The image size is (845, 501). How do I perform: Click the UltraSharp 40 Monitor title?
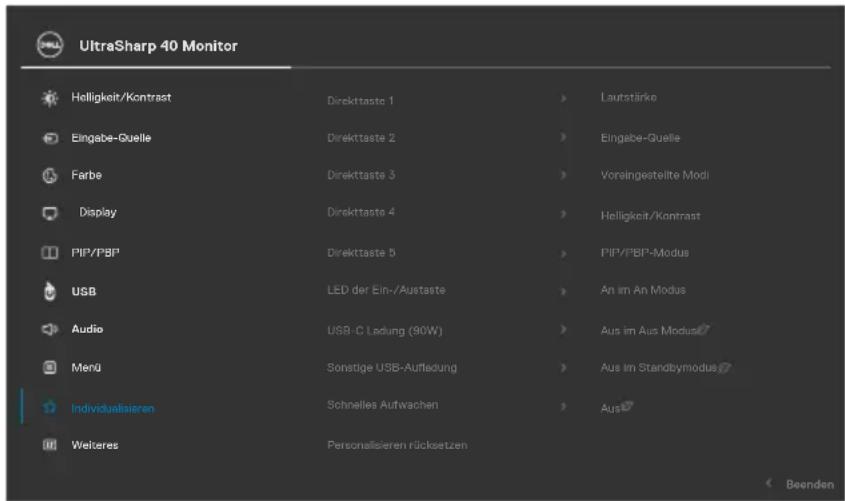158,46
